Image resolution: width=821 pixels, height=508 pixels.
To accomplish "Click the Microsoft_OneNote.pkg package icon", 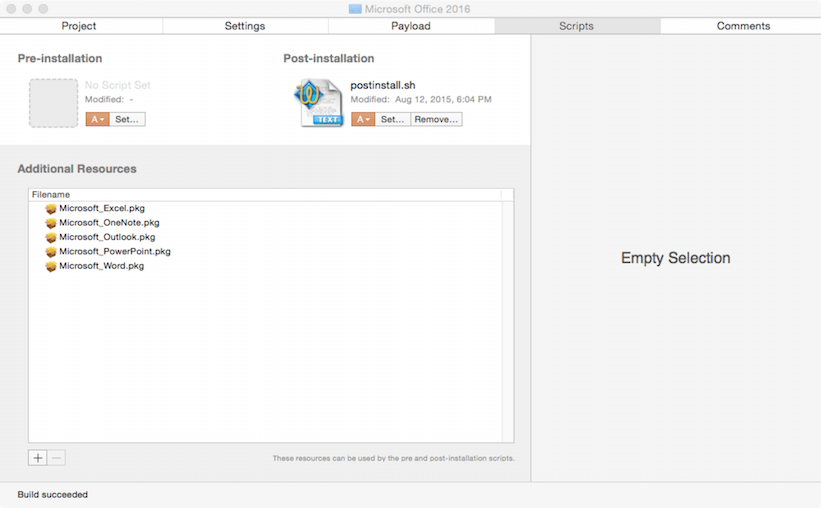I will (51, 223).
